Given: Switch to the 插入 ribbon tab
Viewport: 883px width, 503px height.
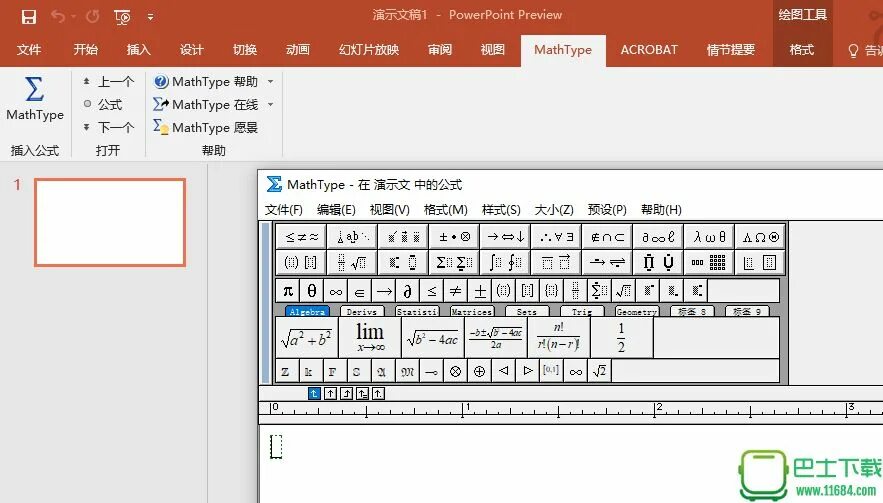Looking at the screenshot, I should [x=139, y=50].
